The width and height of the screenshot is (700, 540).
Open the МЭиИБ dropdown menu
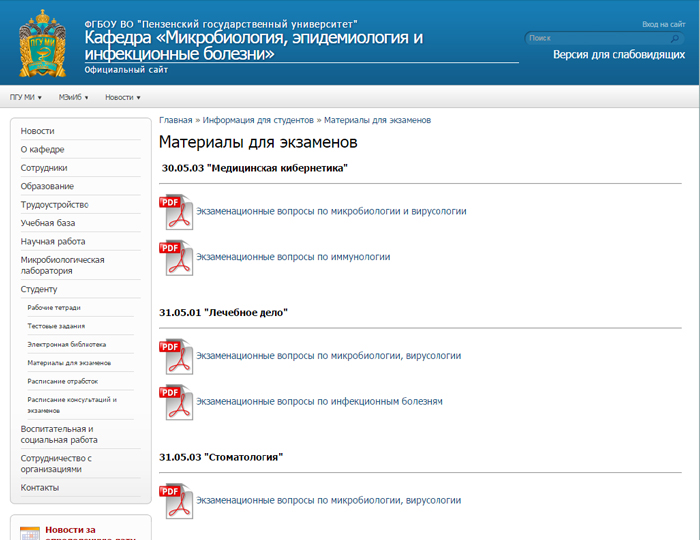[73, 97]
